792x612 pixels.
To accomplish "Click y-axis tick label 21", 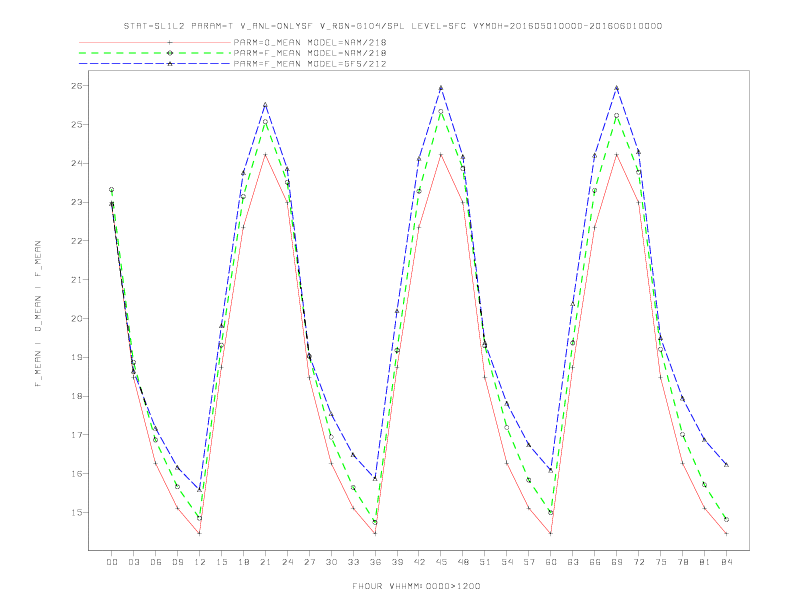I will pyautogui.click(x=77, y=280).
